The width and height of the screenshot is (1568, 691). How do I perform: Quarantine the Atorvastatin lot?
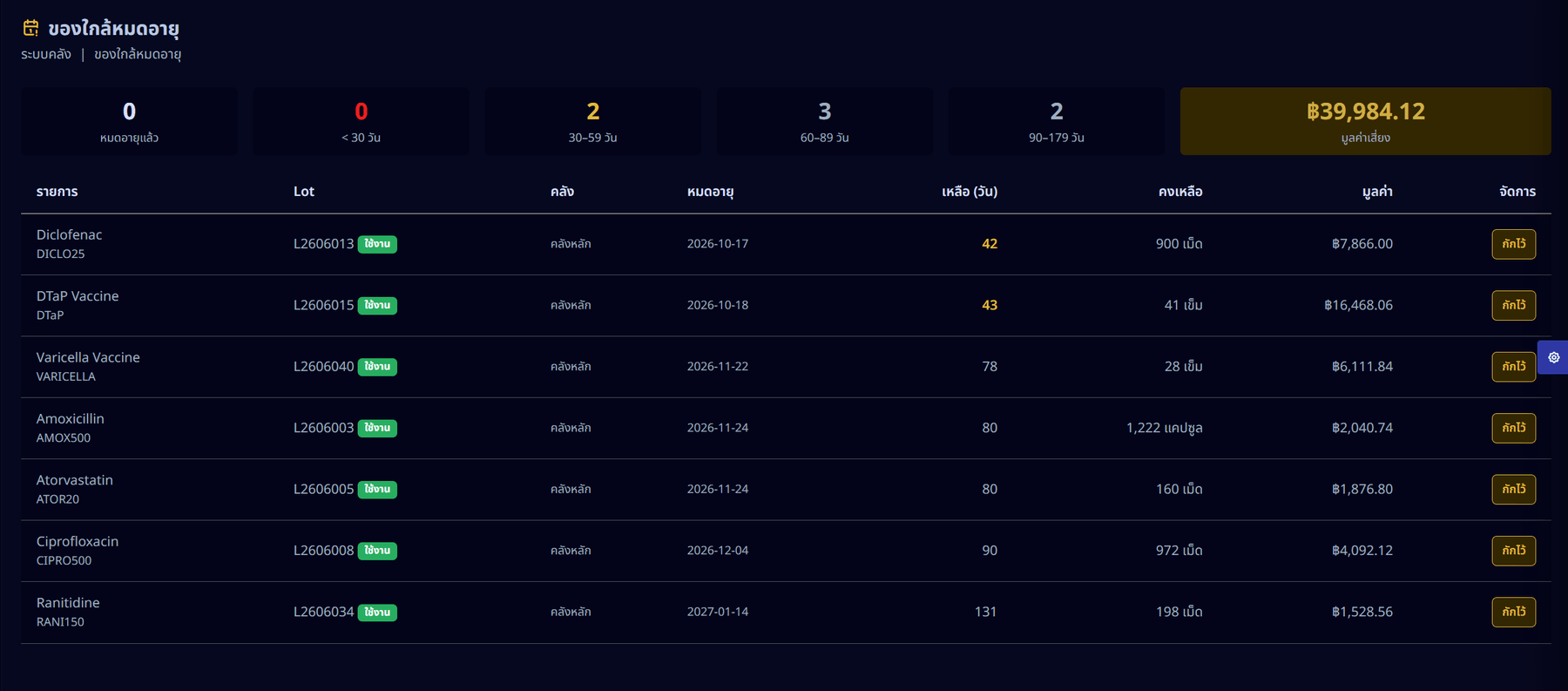1513,489
